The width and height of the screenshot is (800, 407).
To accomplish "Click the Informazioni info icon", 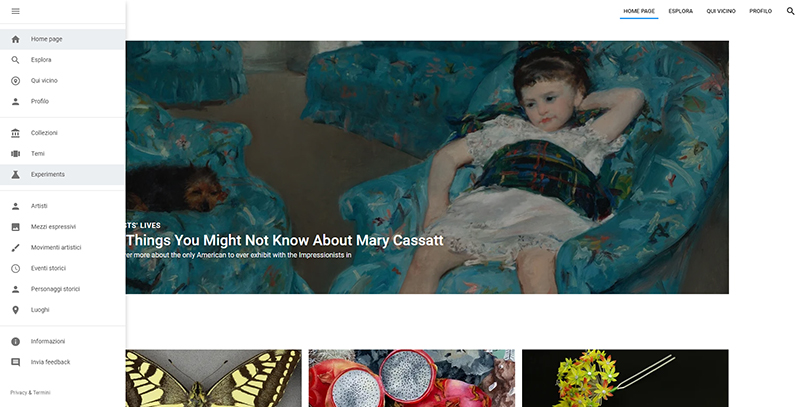I will pos(15,342).
